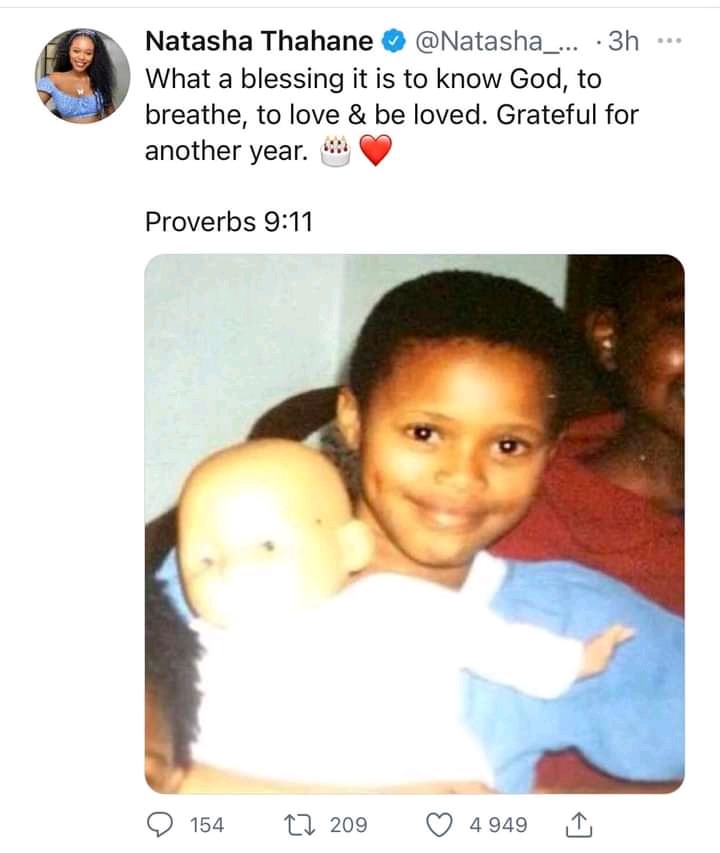The width and height of the screenshot is (720, 853).
Task: Like the tweet with the heart icon
Action: (x=439, y=825)
